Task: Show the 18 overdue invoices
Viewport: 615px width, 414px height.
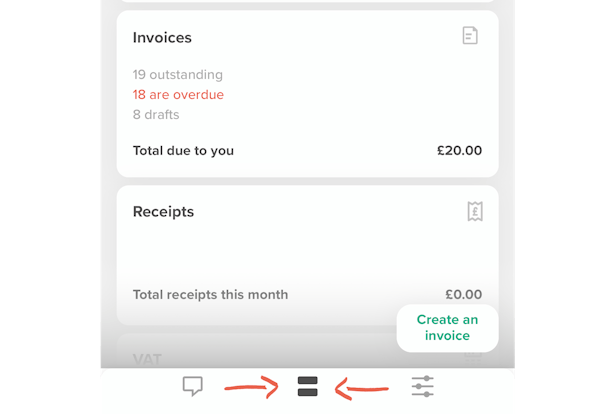Action: tap(178, 94)
